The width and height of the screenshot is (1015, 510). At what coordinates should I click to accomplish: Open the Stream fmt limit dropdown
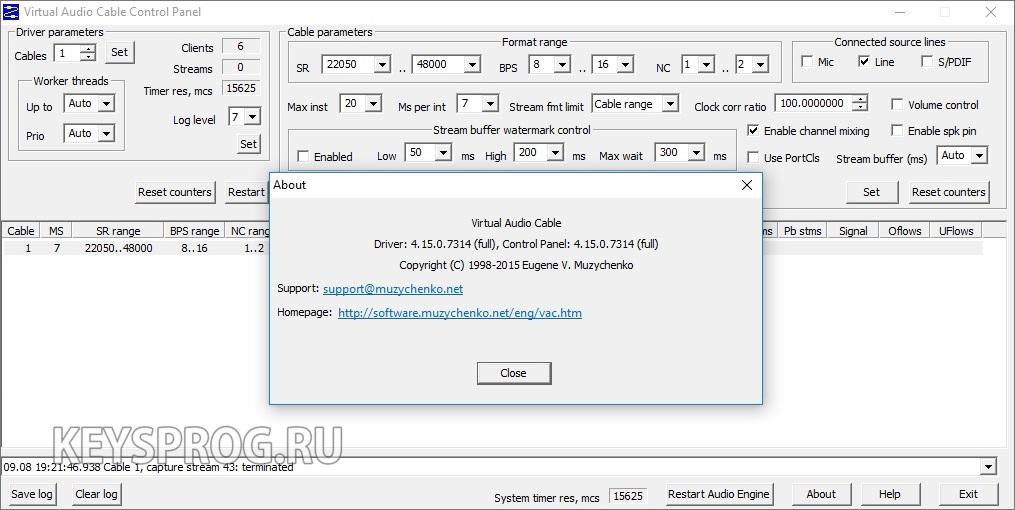(670, 104)
